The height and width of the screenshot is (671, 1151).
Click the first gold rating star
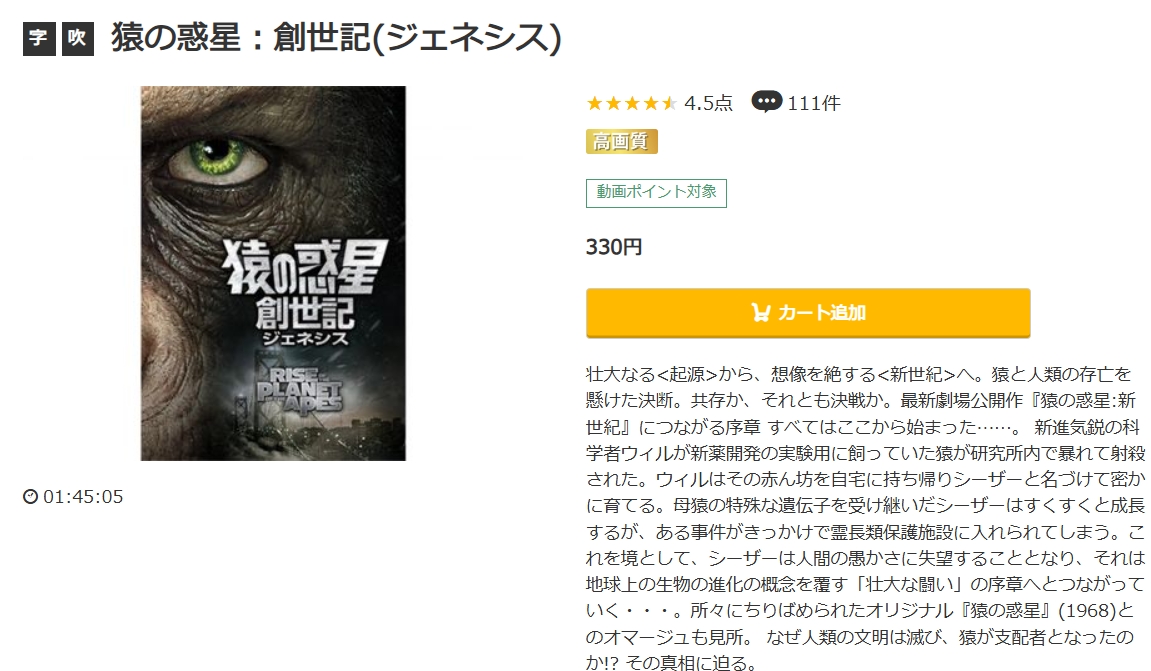595,104
